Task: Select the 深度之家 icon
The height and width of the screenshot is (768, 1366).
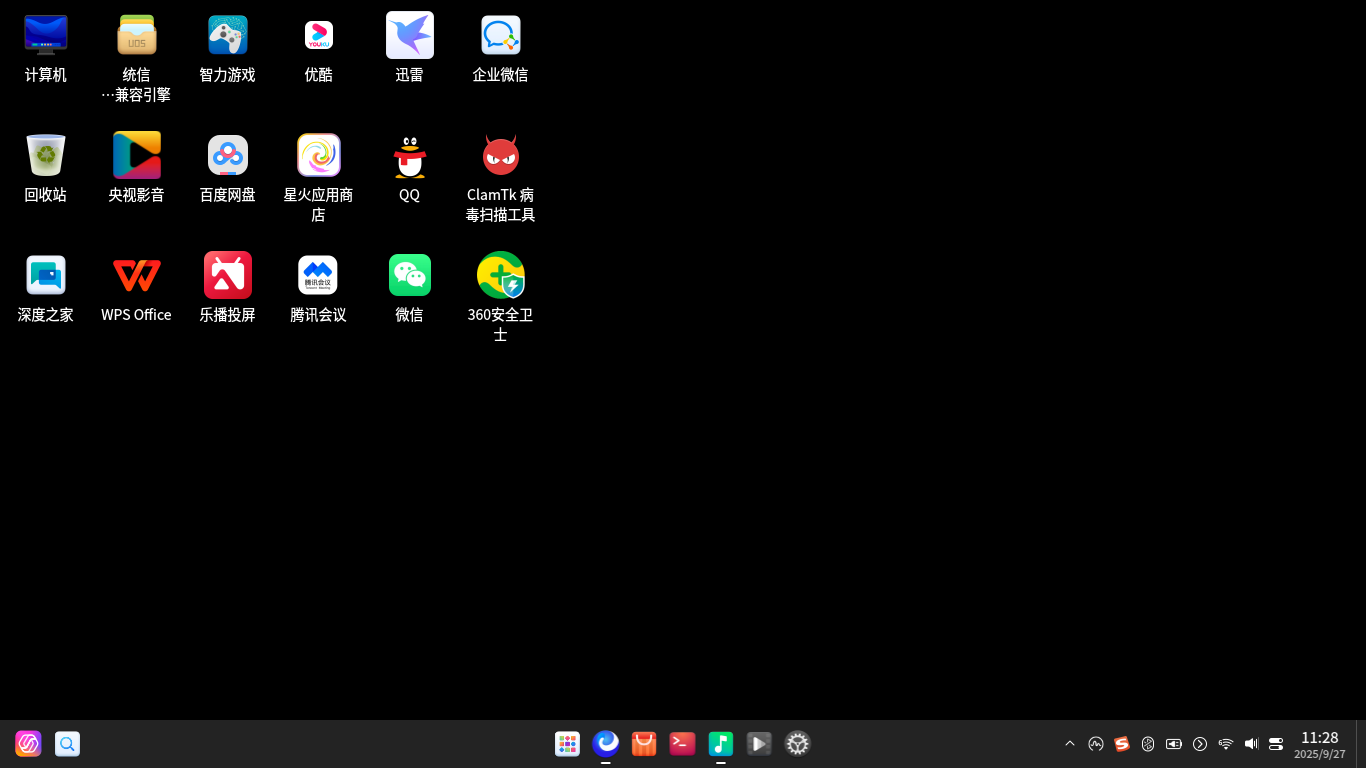Action: tap(46, 275)
